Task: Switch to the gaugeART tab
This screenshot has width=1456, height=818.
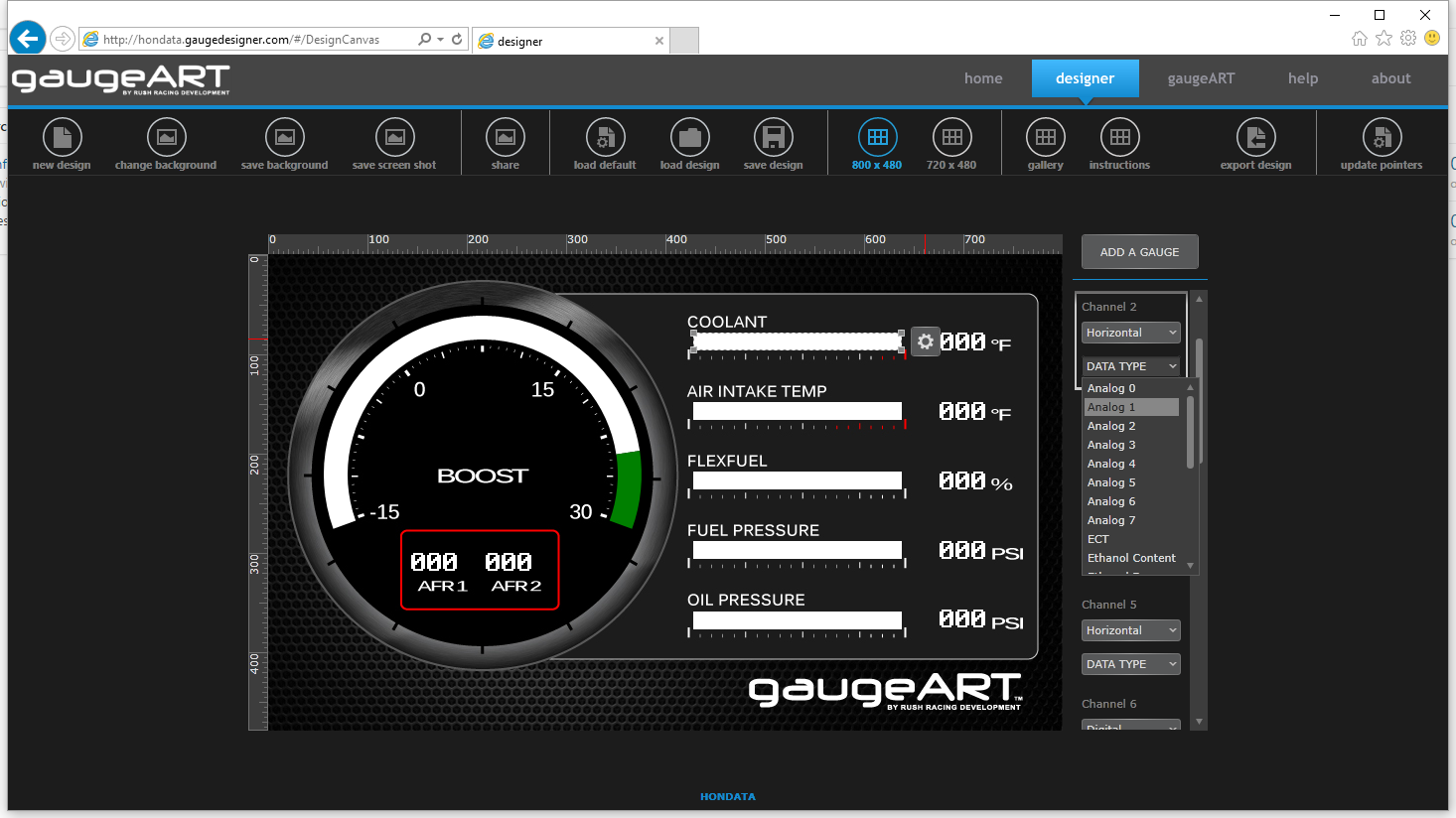Action: point(1201,77)
